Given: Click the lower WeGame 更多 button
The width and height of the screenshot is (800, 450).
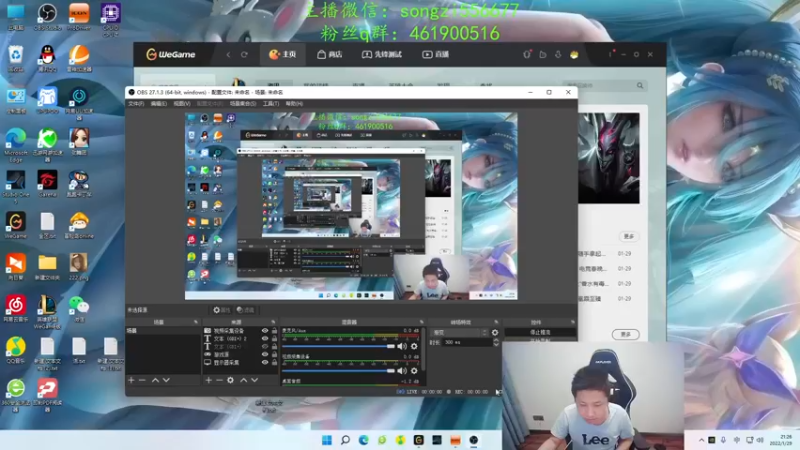Looking at the screenshot, I should click(626, 335).
